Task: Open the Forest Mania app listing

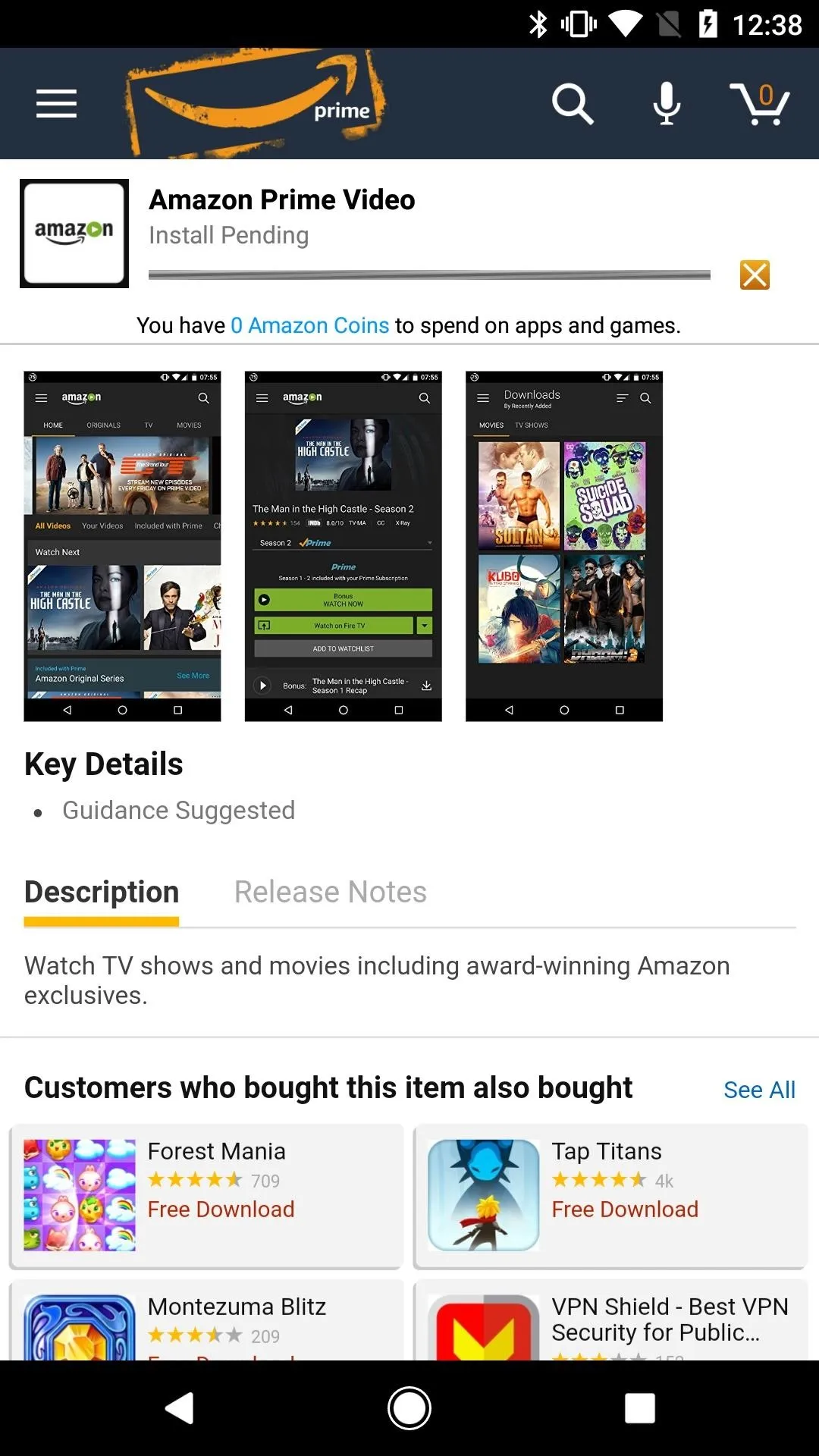Action: pos(206,1197)
